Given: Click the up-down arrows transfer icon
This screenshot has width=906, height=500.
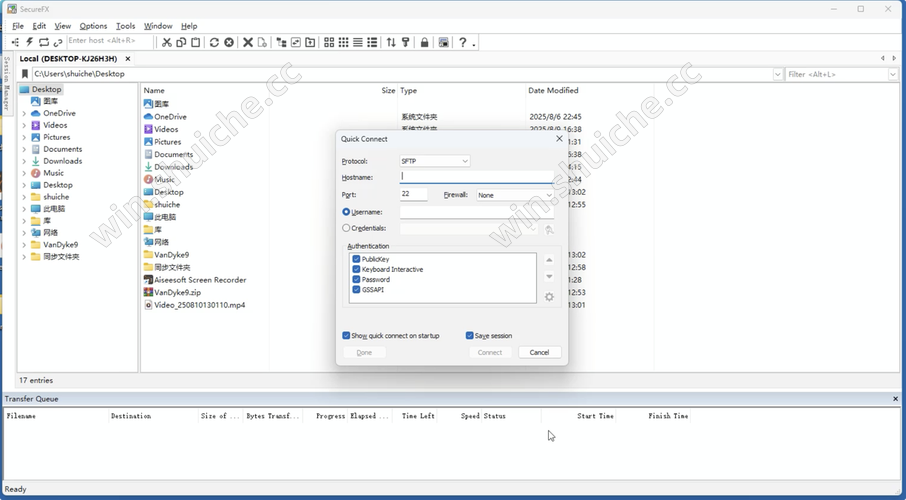Looking at the screenshot, I should coord(391,42).
